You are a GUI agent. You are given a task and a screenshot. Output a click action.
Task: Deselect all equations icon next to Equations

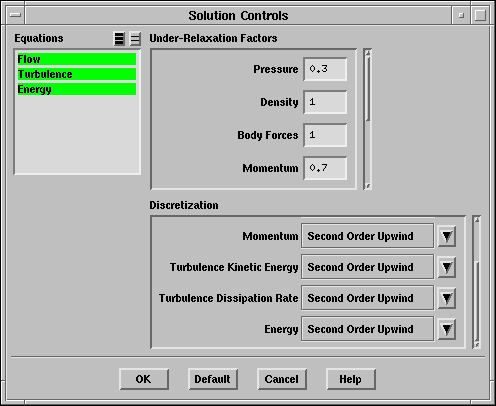pos(135,39)
